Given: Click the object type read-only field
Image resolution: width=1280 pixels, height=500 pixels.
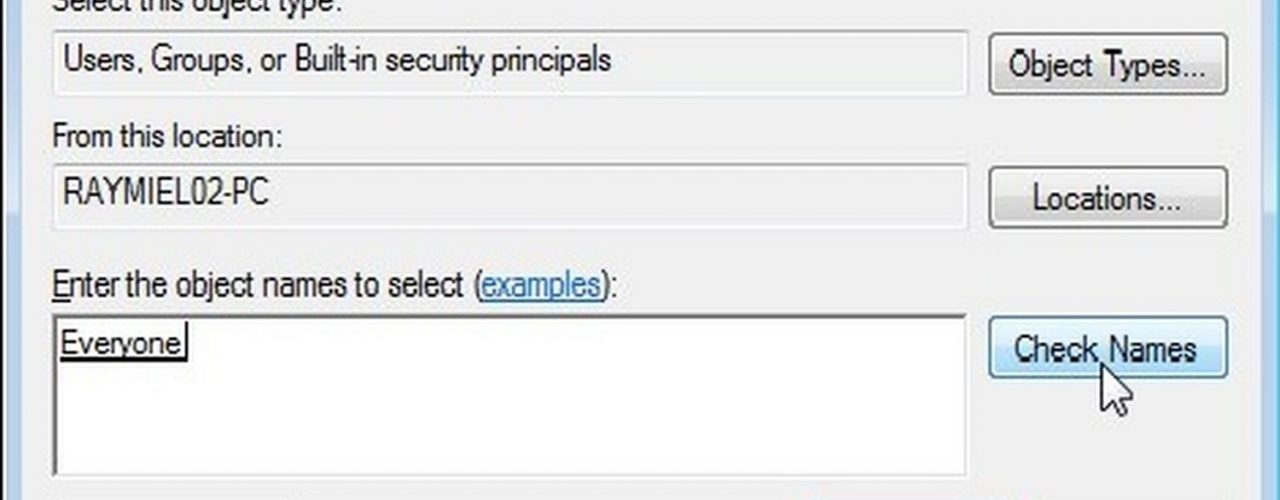Looking at the screenshot, I should tap(510, 63).
